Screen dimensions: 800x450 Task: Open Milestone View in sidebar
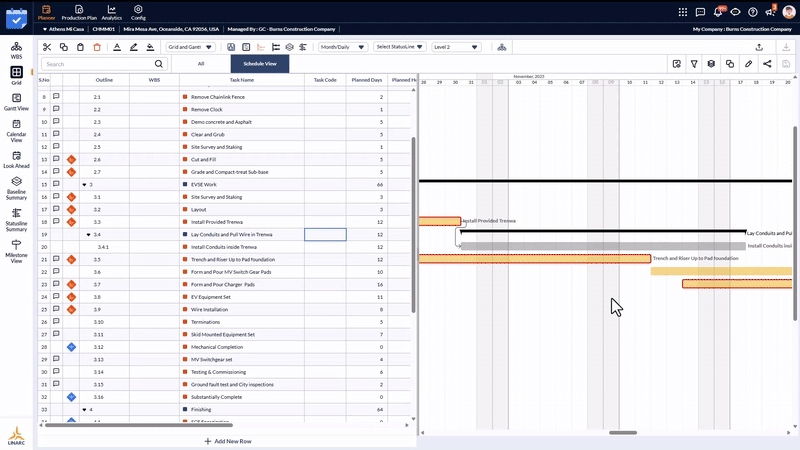click(x=16, y=252)
